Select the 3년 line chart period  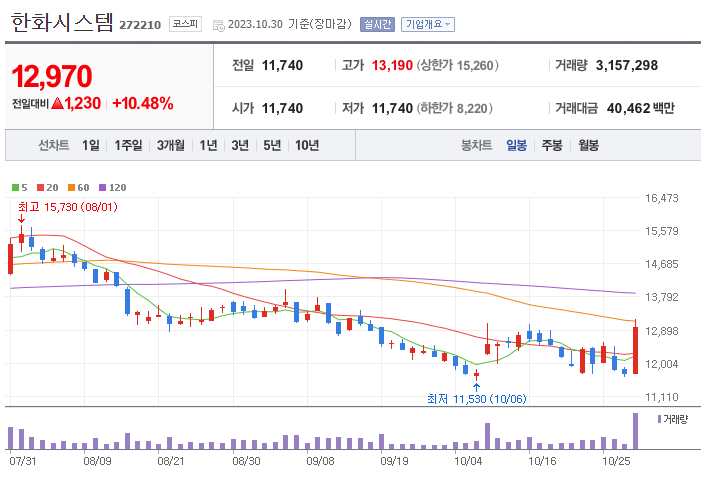coord(240,145)
